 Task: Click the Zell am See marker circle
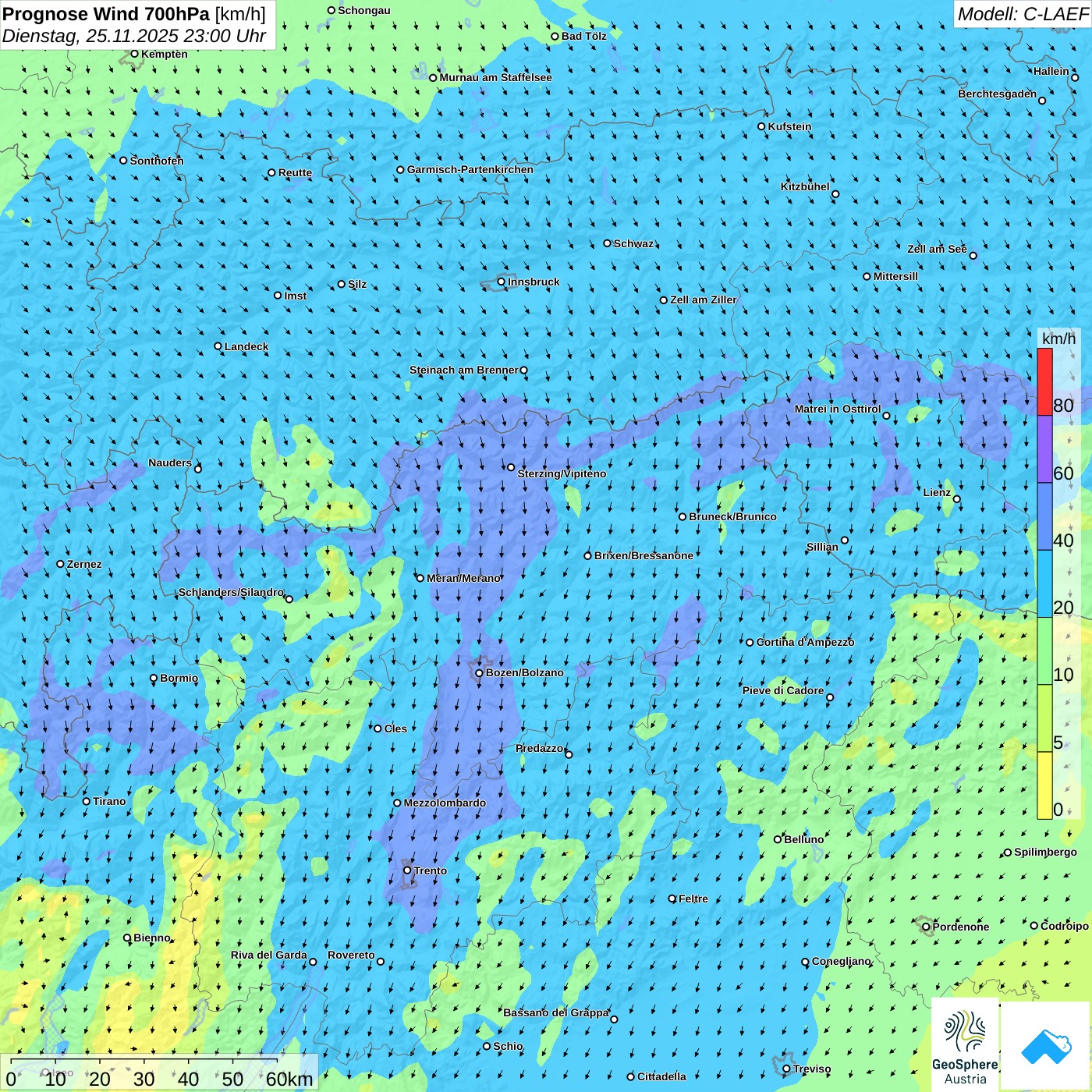click(973, 255)
